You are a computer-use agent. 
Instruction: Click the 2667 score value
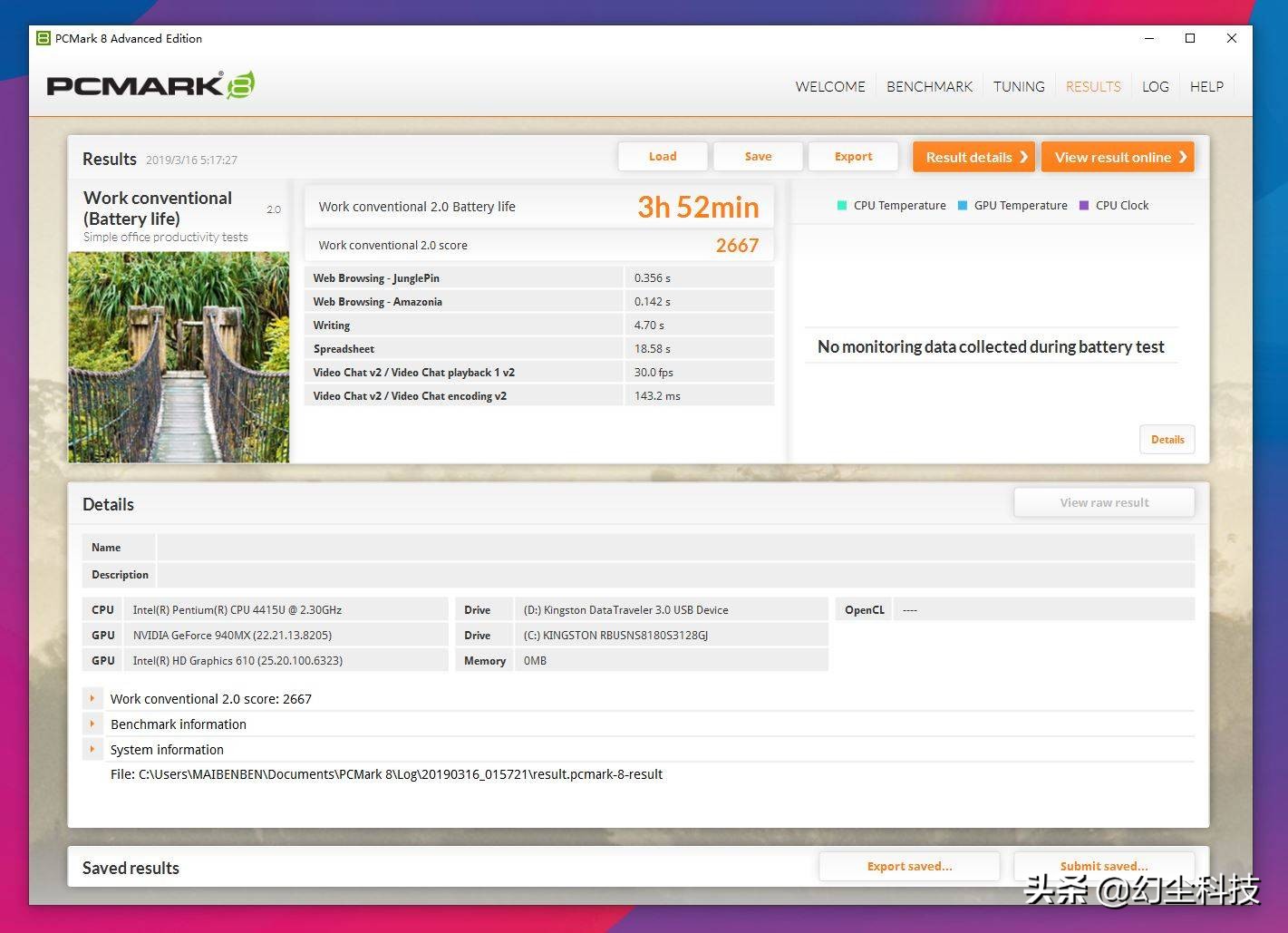pyautogui.click(x=737, y=245)
